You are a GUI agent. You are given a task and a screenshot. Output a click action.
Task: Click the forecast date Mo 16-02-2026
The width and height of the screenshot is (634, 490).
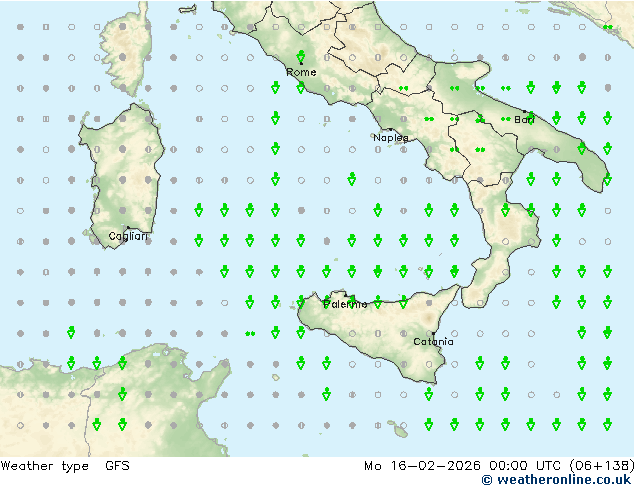(x=422, y=466)
